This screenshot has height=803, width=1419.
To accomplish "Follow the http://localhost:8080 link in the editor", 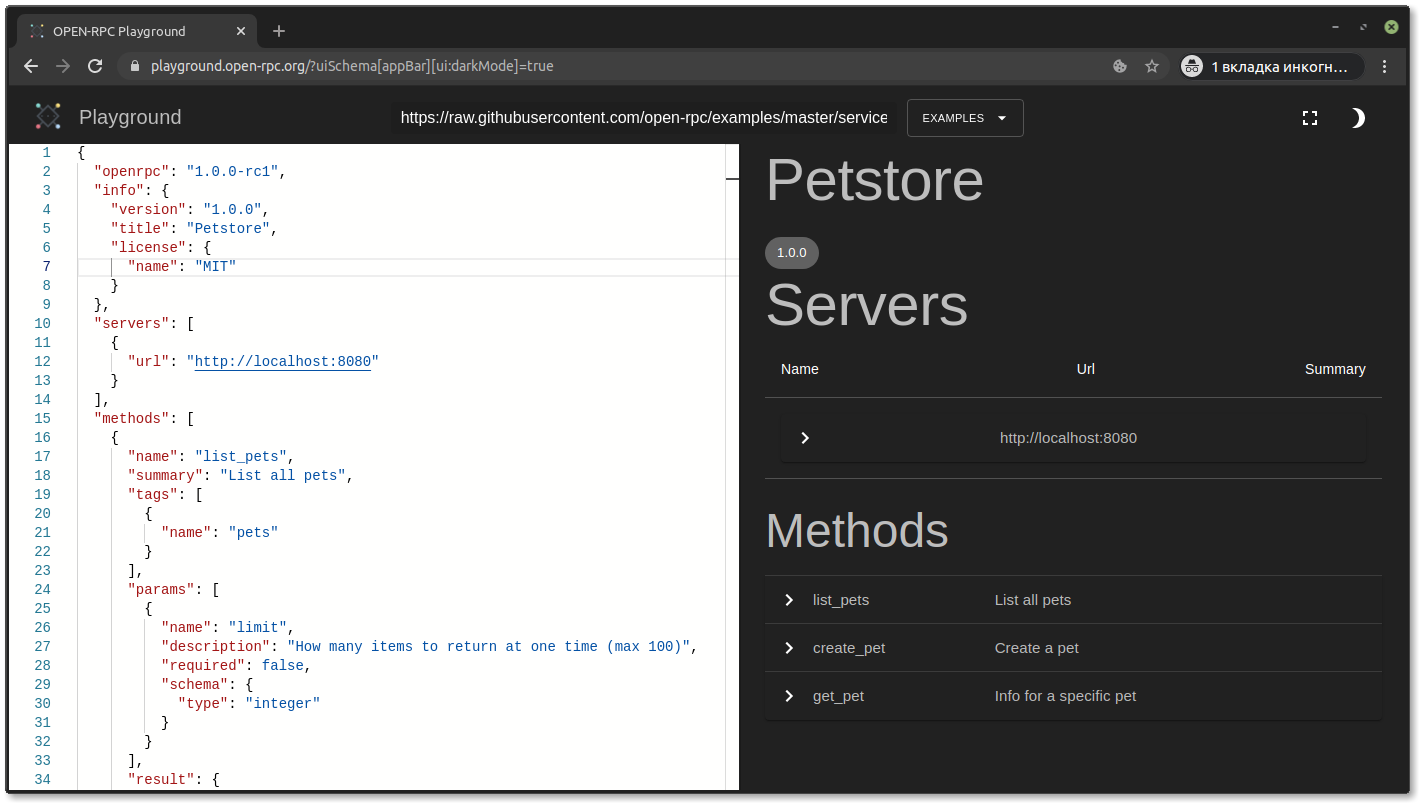I will 281,361.
